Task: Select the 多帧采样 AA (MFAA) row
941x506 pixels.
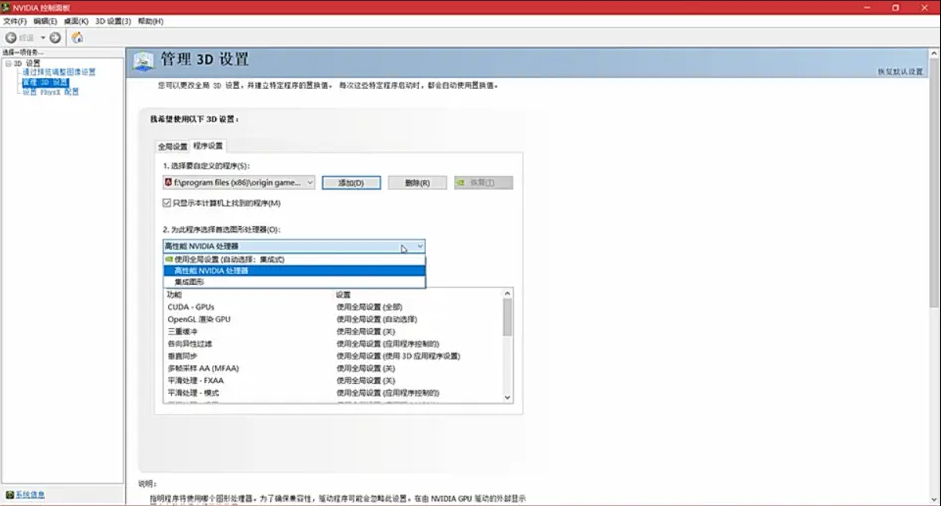Action: point(333,369)
